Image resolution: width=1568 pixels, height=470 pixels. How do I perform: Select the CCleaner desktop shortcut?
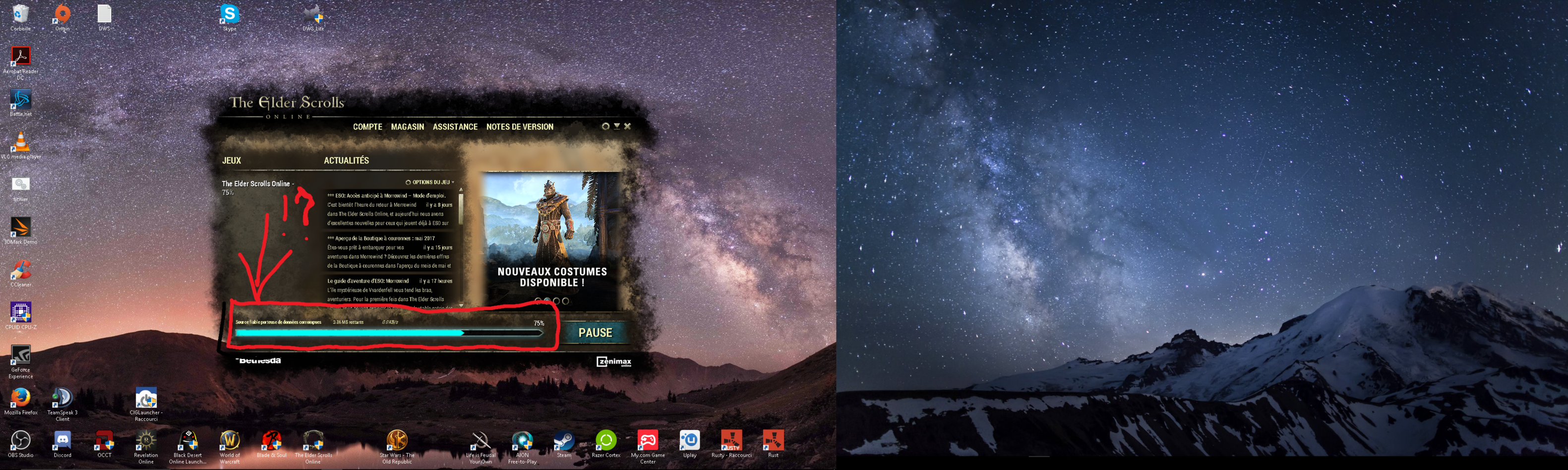click(21, 273)
